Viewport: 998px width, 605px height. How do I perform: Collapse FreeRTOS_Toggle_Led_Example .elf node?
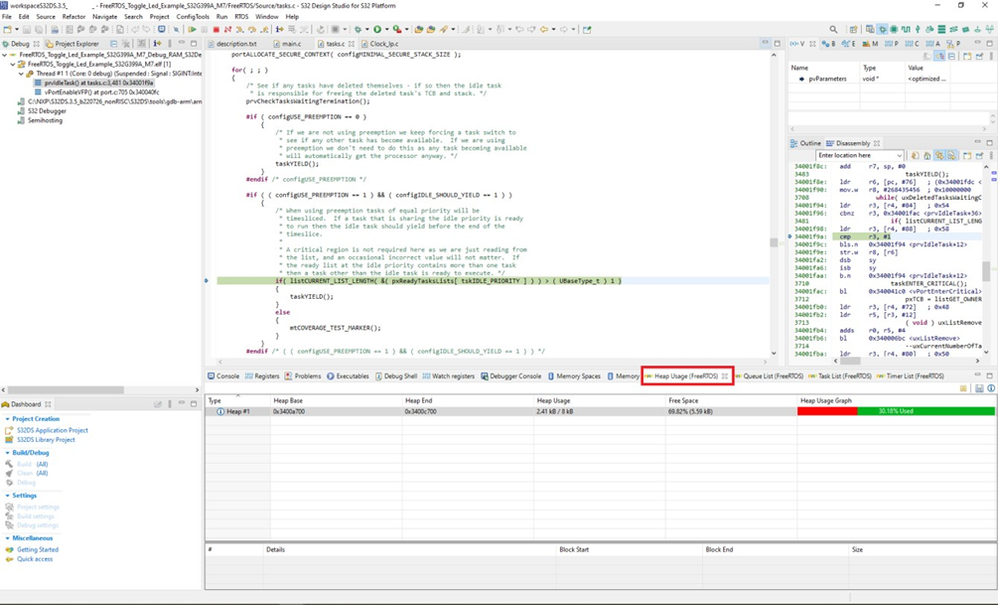tap(13, 64)
